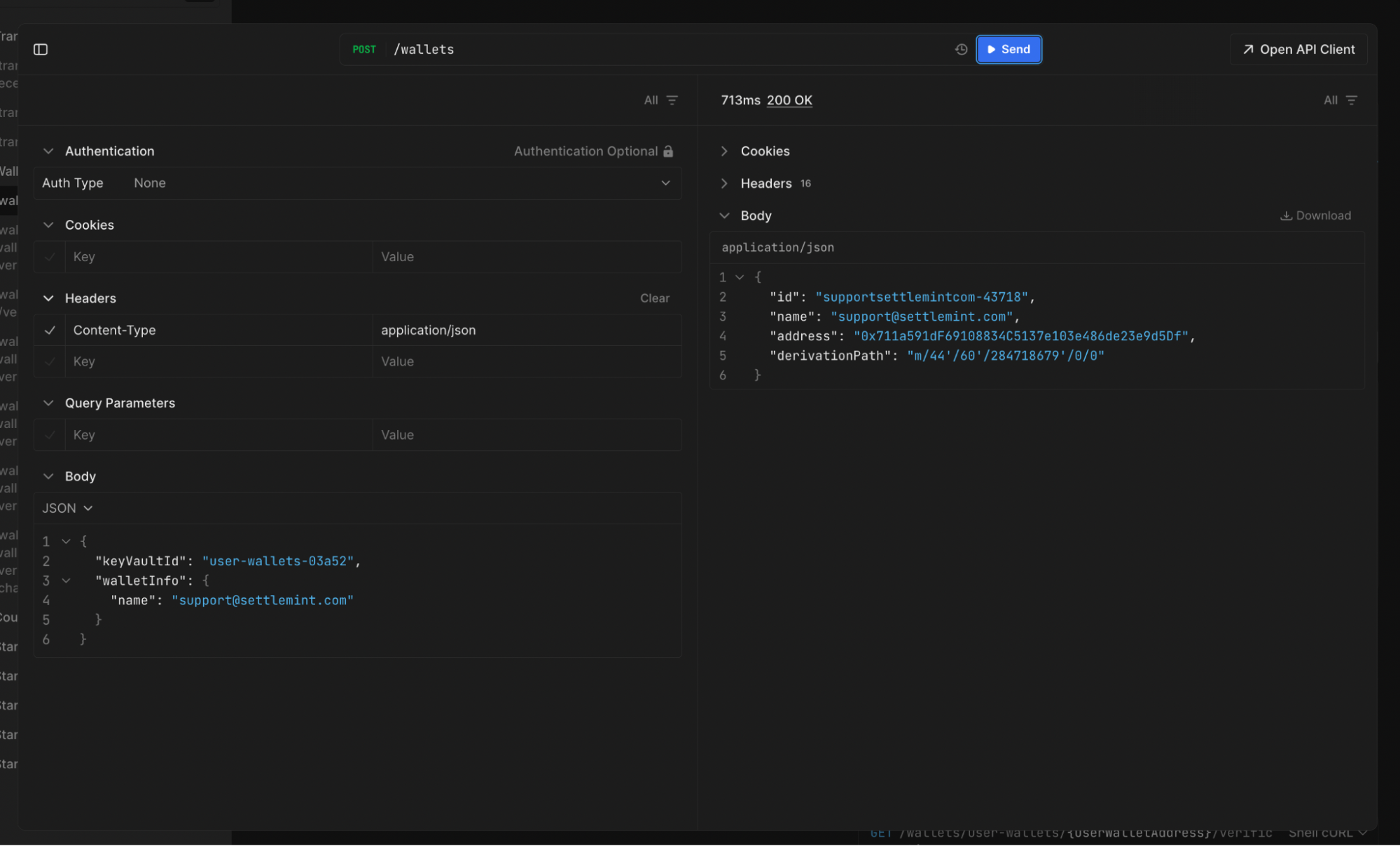Focus the Query Parameters Value field
Viewport: 1400px width, 846px height.
point(527,435)
